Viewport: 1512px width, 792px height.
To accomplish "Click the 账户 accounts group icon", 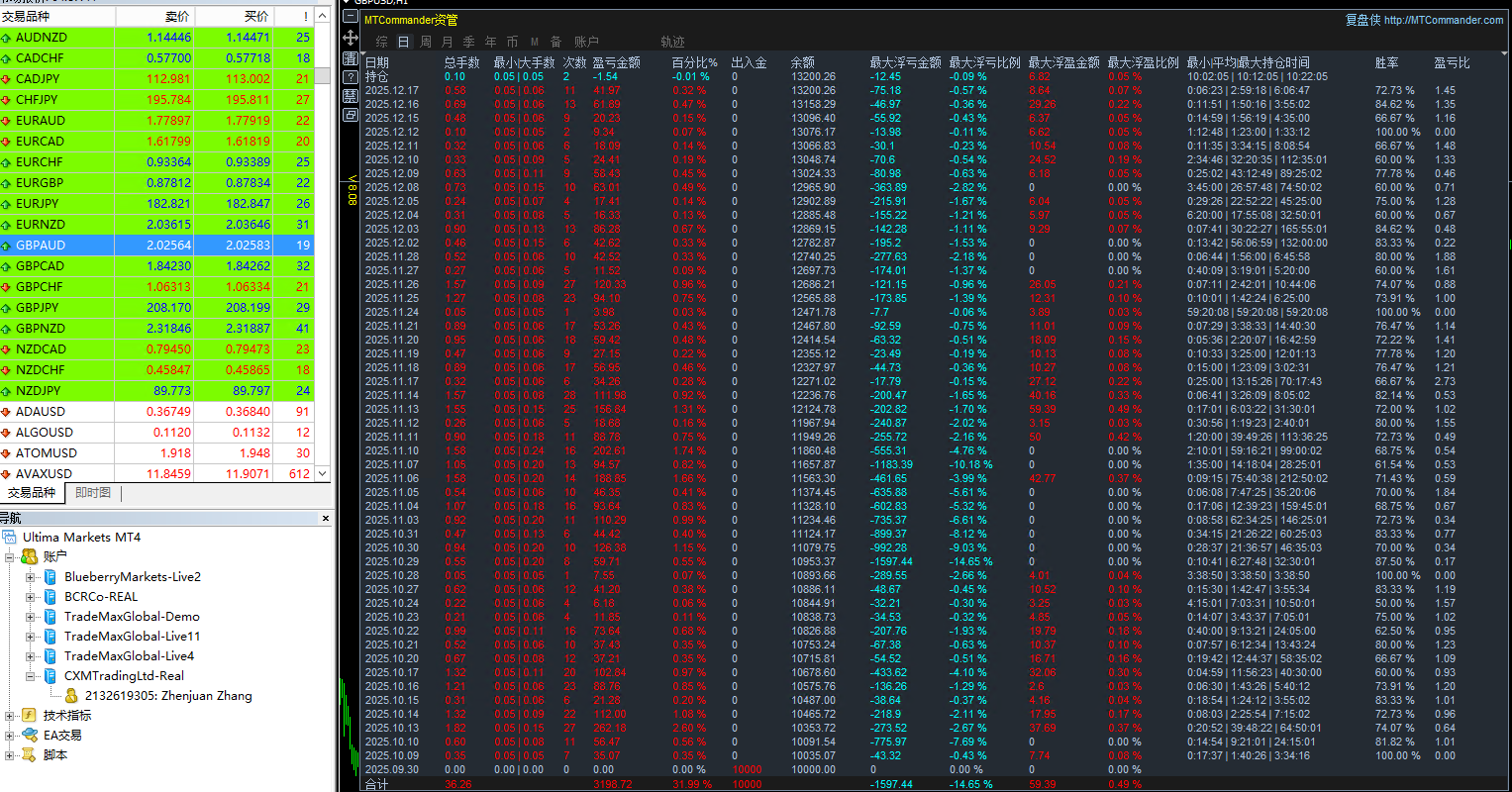I will coord(30,556).
